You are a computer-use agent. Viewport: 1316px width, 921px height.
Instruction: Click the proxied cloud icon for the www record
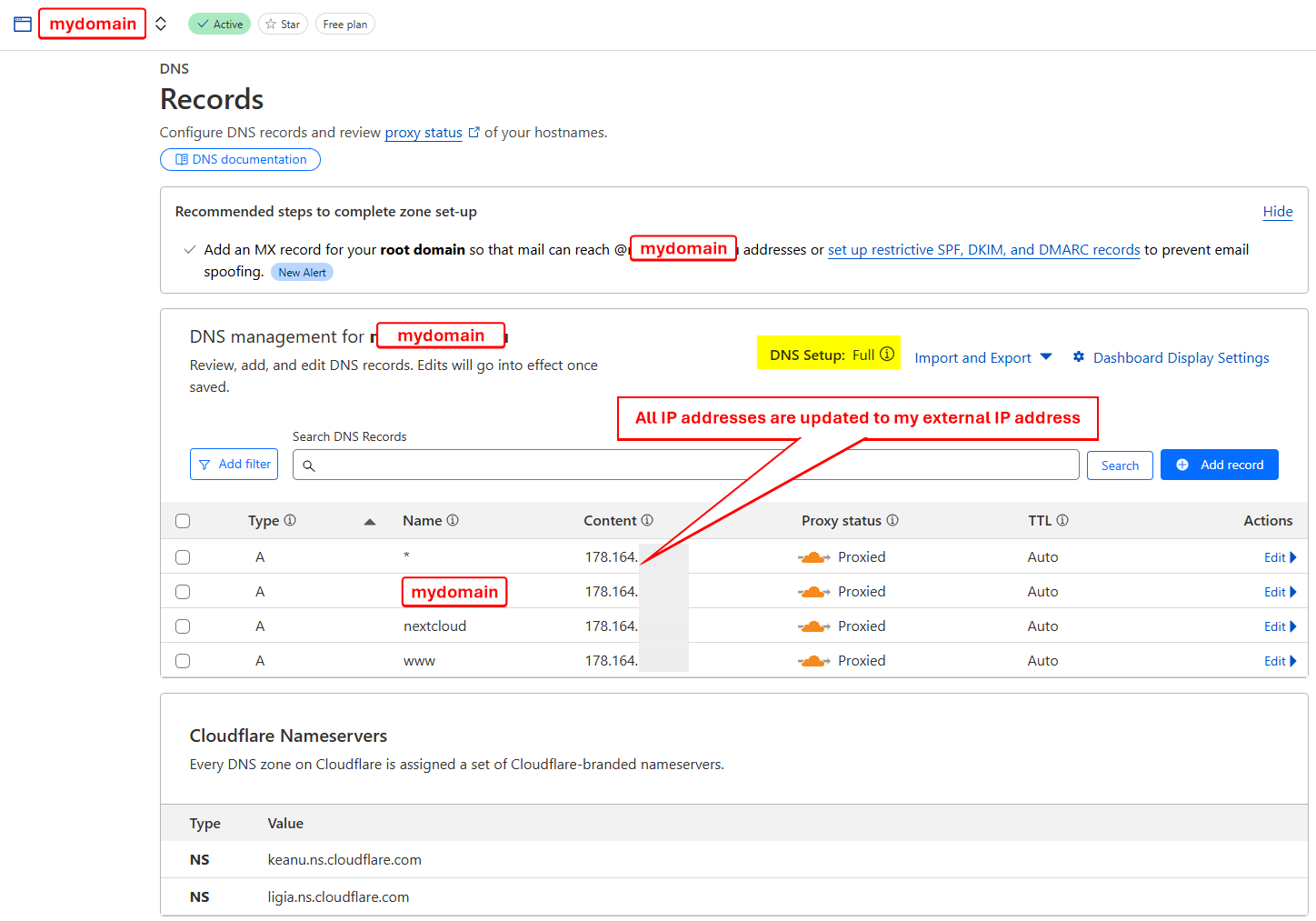(813, 661)
